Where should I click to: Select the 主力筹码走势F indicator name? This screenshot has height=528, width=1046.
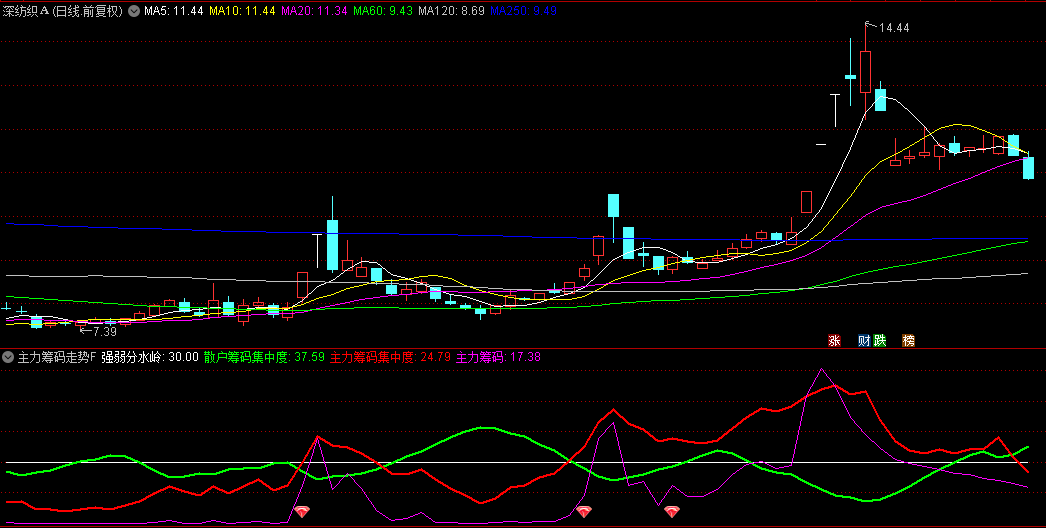coord(56,357)
